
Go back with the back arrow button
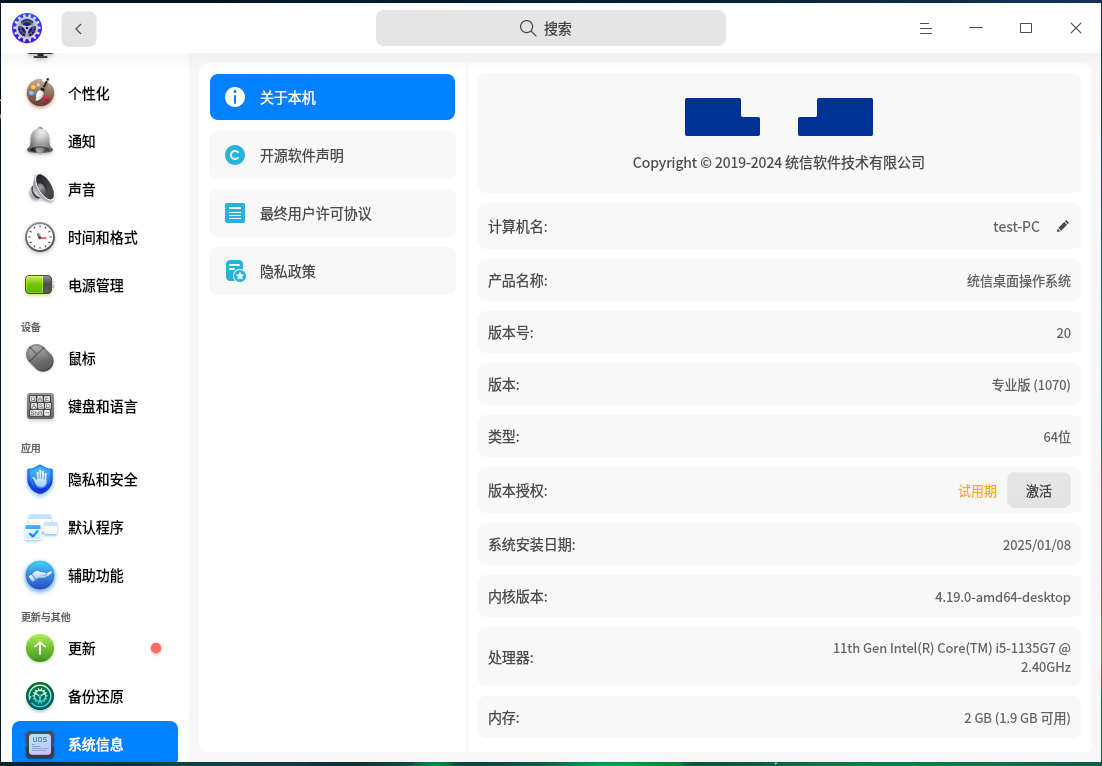click(x=79, y=29)
